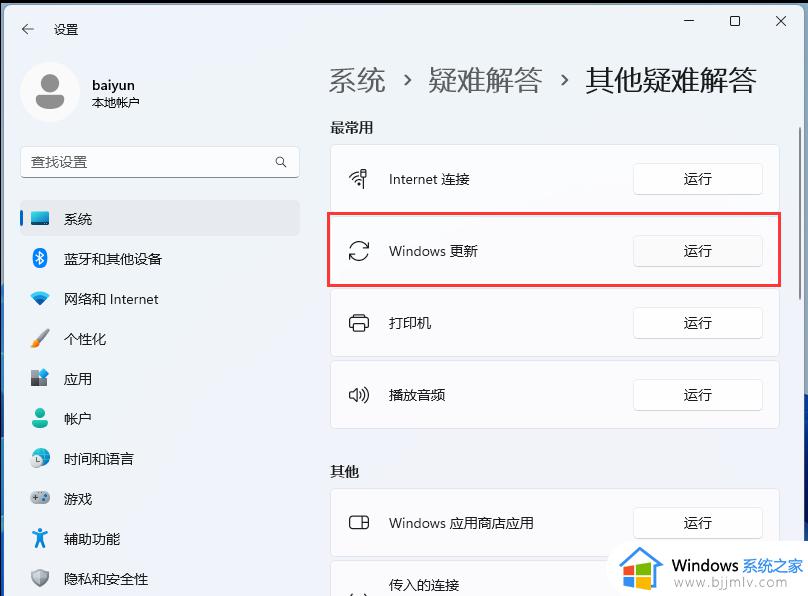808x596 pixels.
Task: Close the Settings window
Action: pos(781,21)
